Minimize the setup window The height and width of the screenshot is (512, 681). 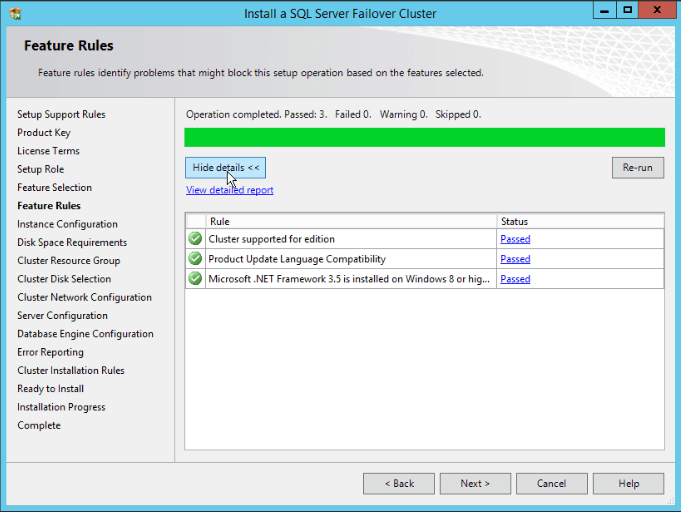coord(601,11)
